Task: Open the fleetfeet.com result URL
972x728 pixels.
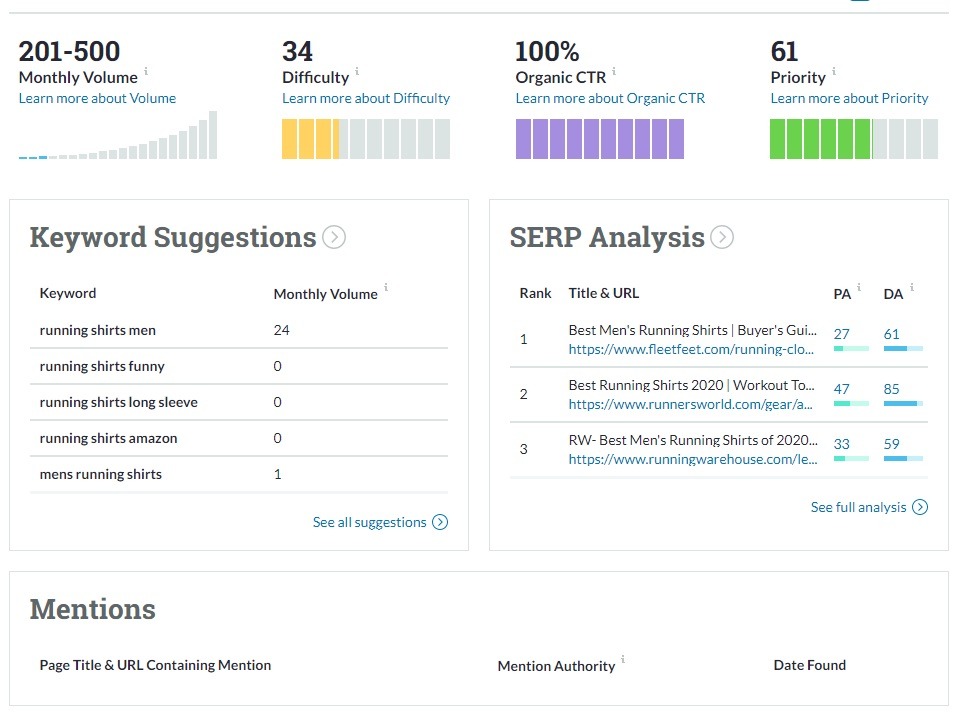Action: [x=691, y=349]
